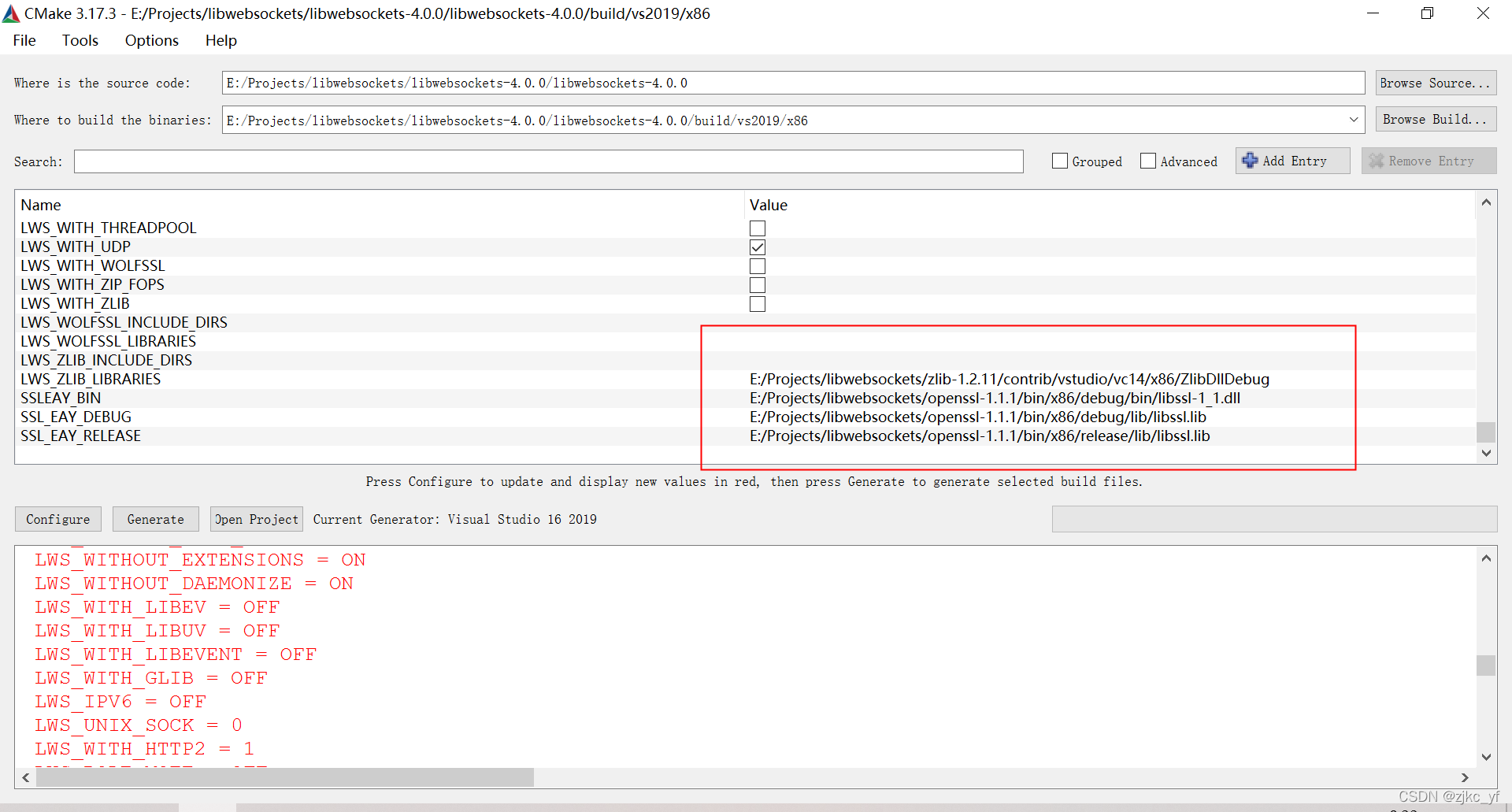Click the Search input field

coord(548,161)
